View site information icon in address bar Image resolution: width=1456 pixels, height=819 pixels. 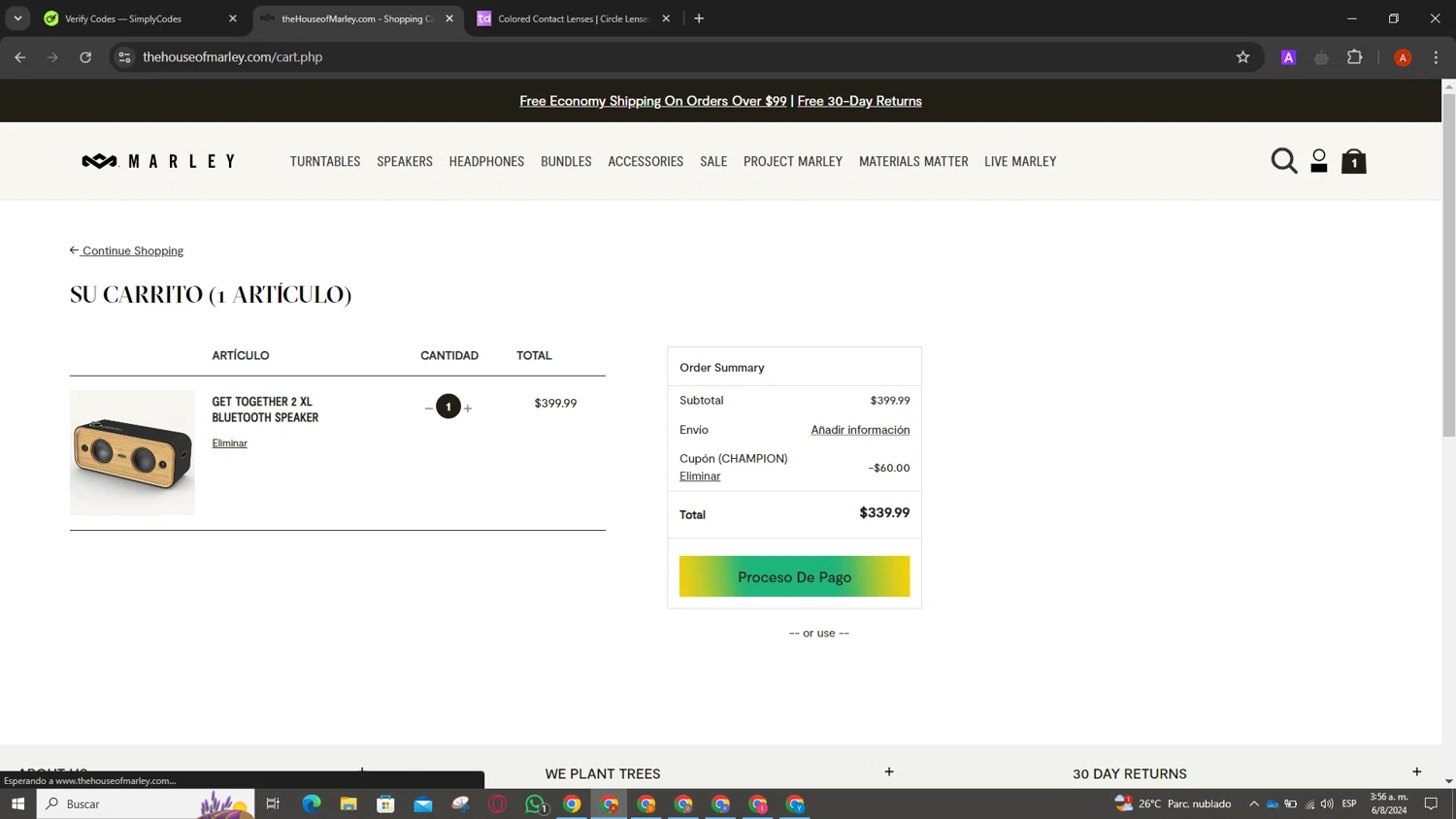(x=124, y=57)
